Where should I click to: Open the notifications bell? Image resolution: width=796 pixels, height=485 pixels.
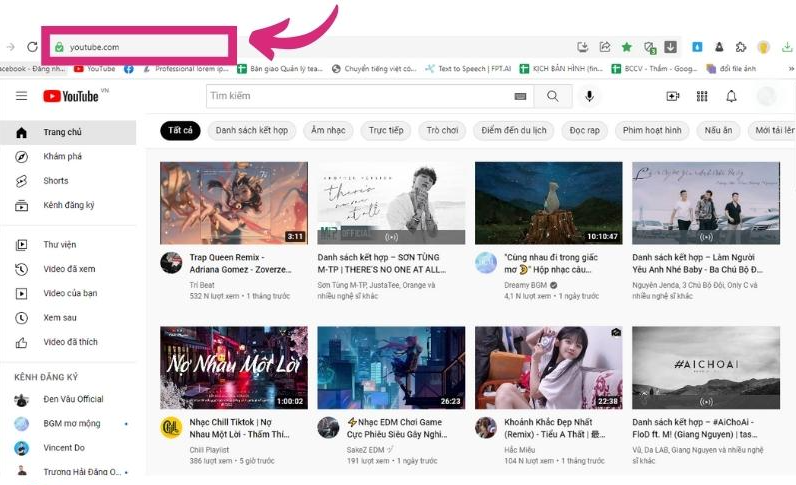(731, 96)
